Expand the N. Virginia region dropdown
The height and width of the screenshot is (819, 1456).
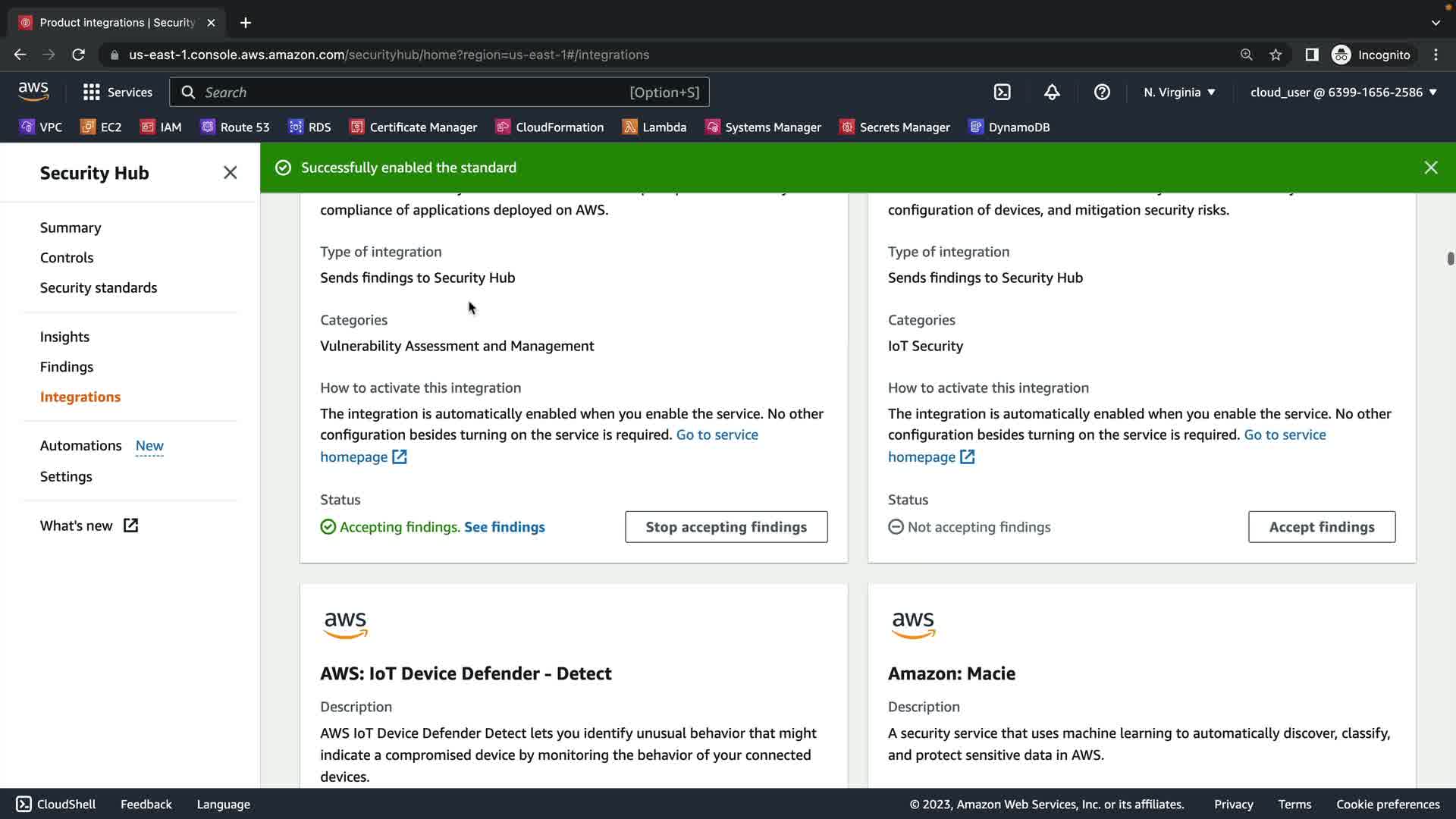coord(1179,92)
